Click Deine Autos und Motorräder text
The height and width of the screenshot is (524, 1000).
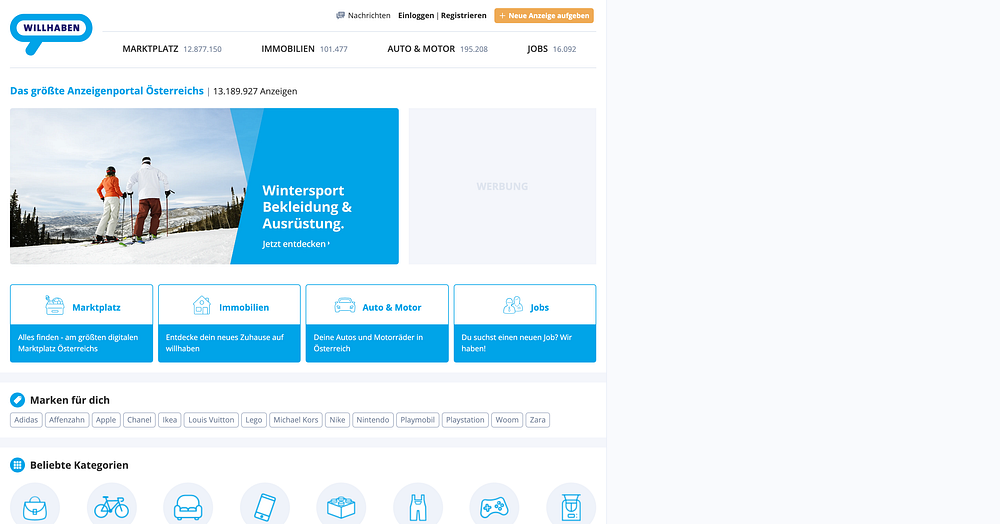[x=368, y=343]
